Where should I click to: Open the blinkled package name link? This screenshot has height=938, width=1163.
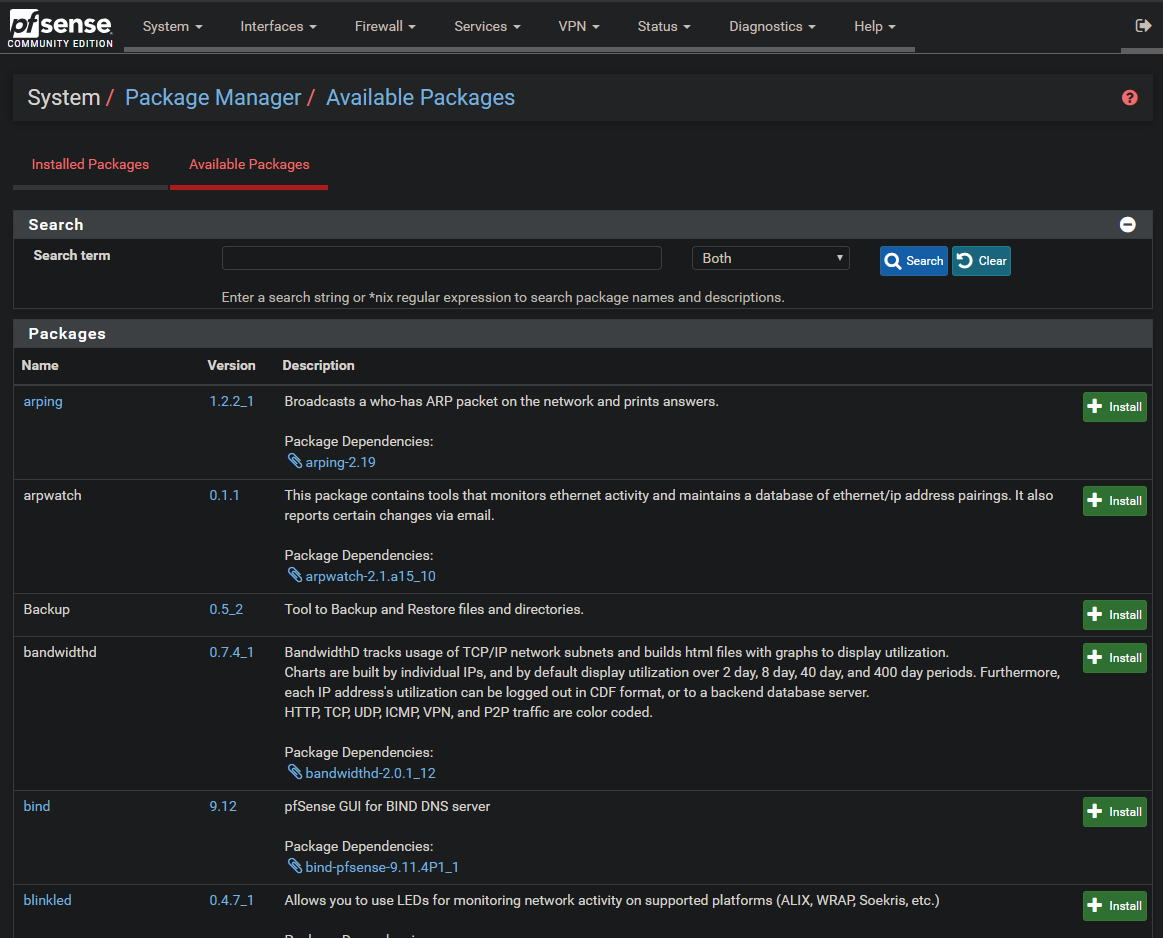coord(47,900)
